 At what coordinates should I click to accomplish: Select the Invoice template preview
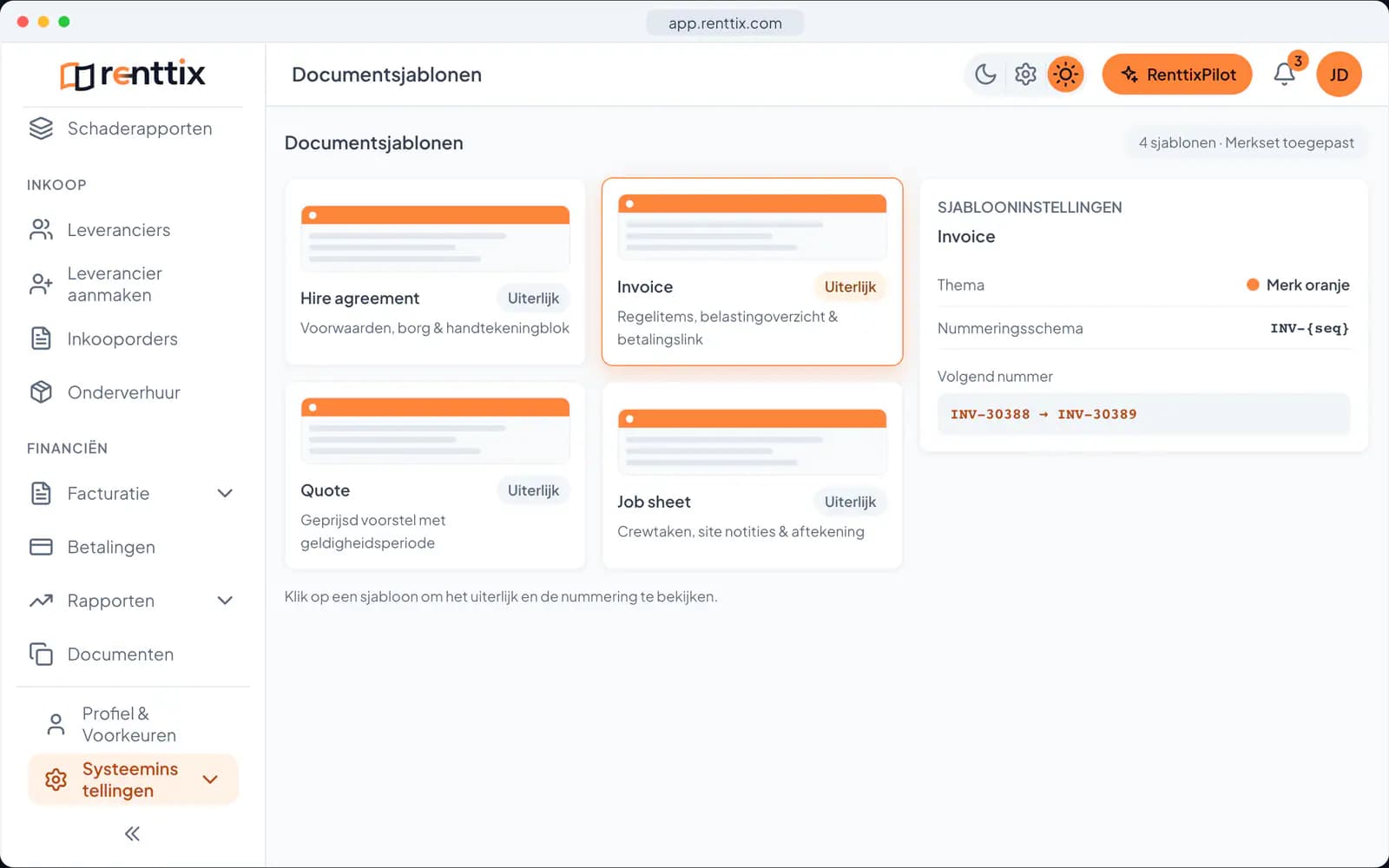[x=752, y=227]
